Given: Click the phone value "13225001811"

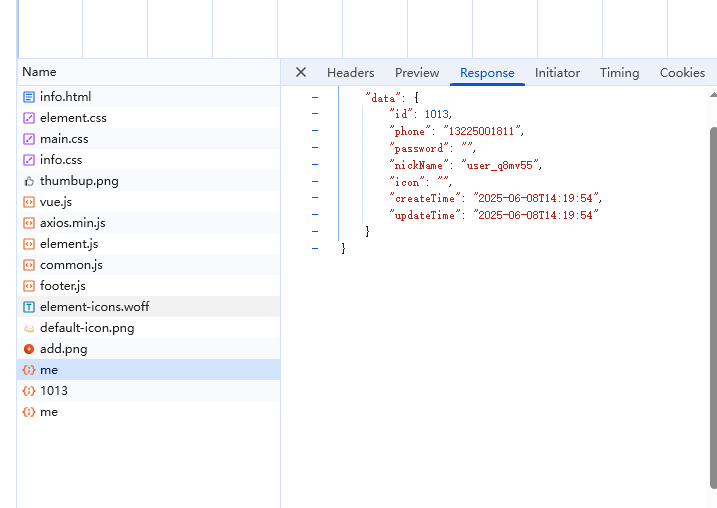Looking at the screenshot, I should [482, 131].
